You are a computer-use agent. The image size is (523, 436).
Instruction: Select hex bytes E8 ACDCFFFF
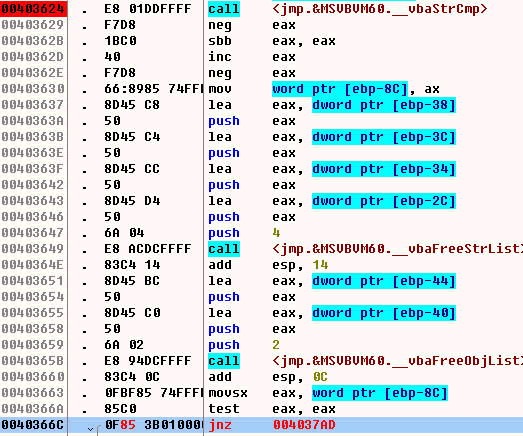(x=148, y=249)
